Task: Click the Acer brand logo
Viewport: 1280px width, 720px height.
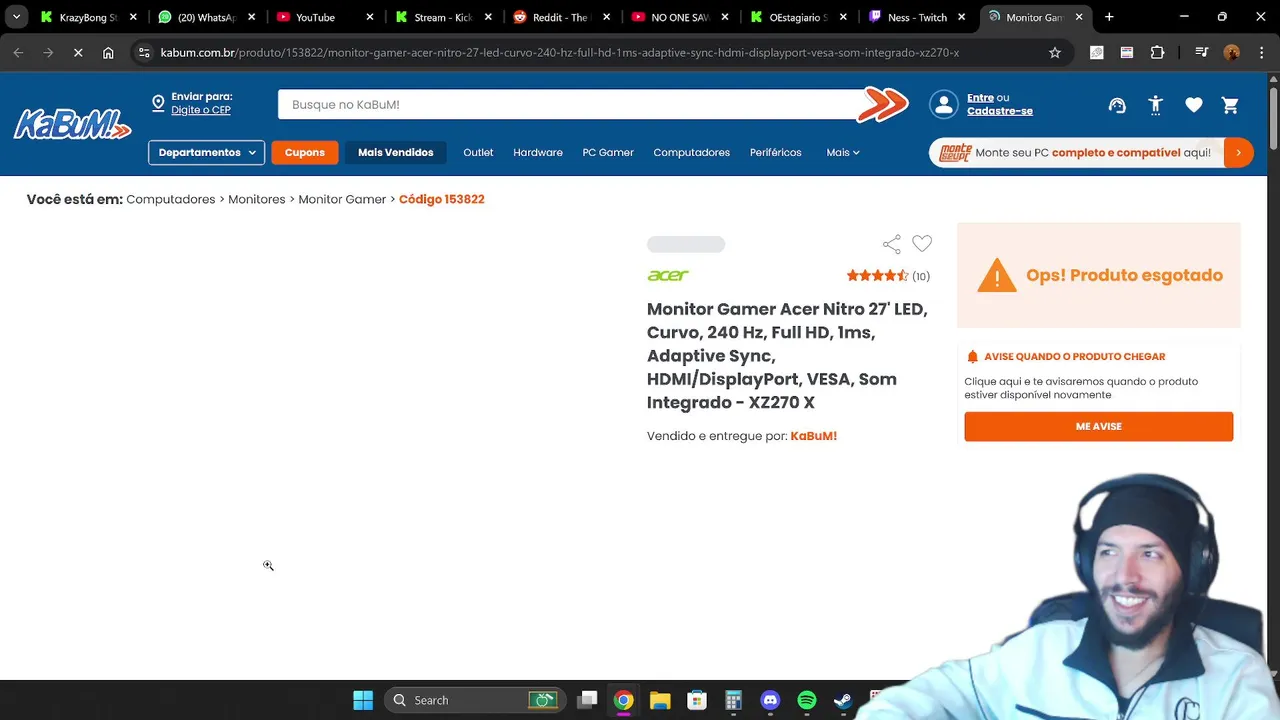Action: (x=668, y=275)
